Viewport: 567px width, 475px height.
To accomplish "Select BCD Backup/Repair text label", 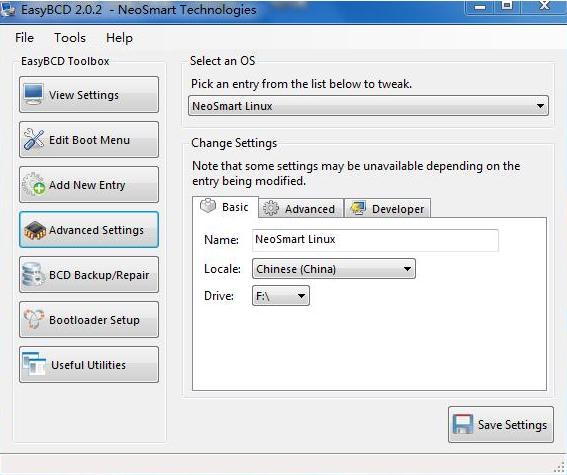I will tap(99, 275).
